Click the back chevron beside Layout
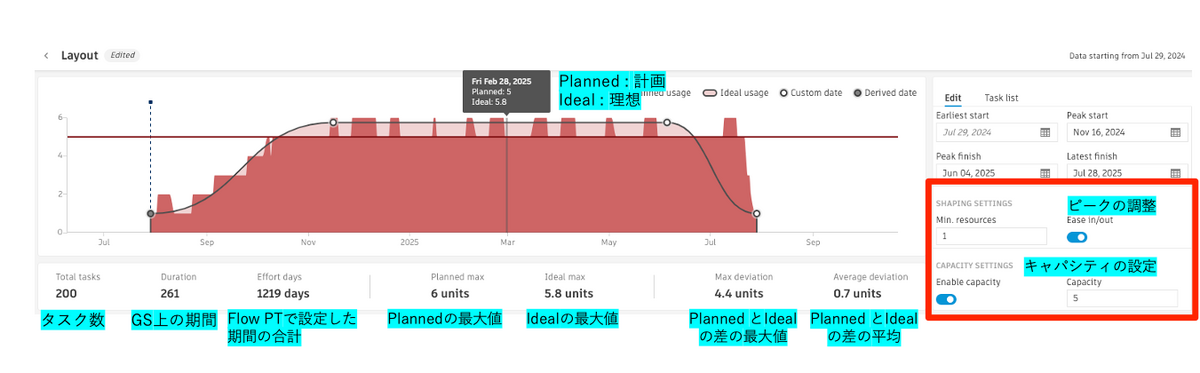 (46, 56)
